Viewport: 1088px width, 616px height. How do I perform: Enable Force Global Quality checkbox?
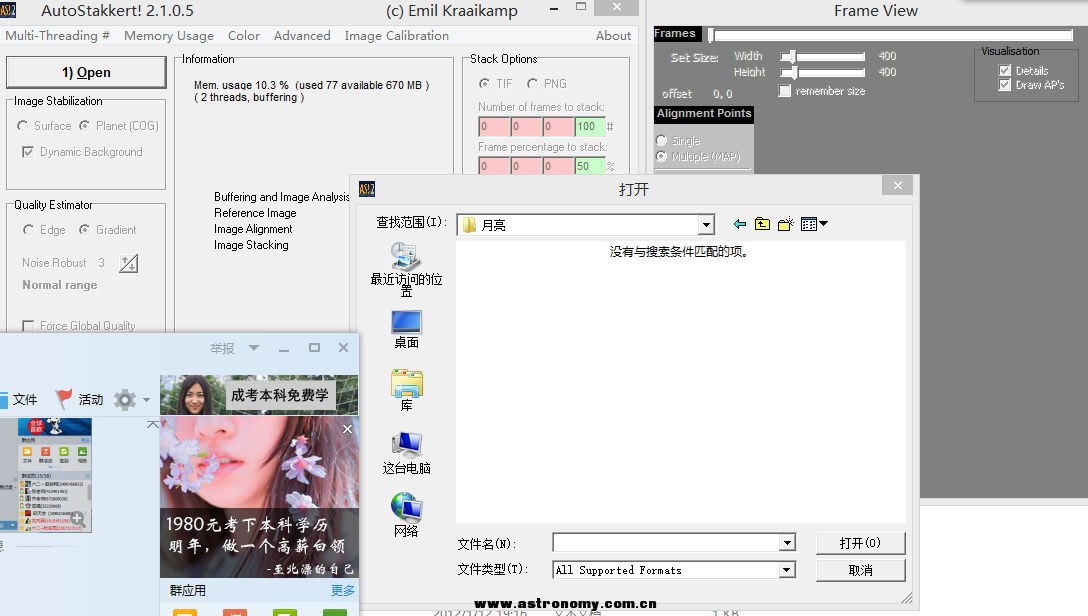(x=28, y=325)
